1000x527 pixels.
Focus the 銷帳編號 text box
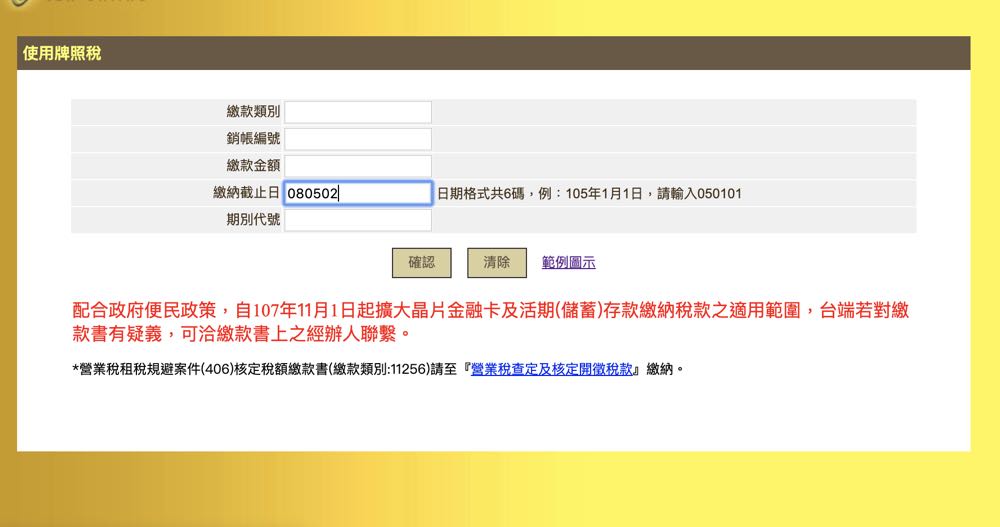[358, 139]
